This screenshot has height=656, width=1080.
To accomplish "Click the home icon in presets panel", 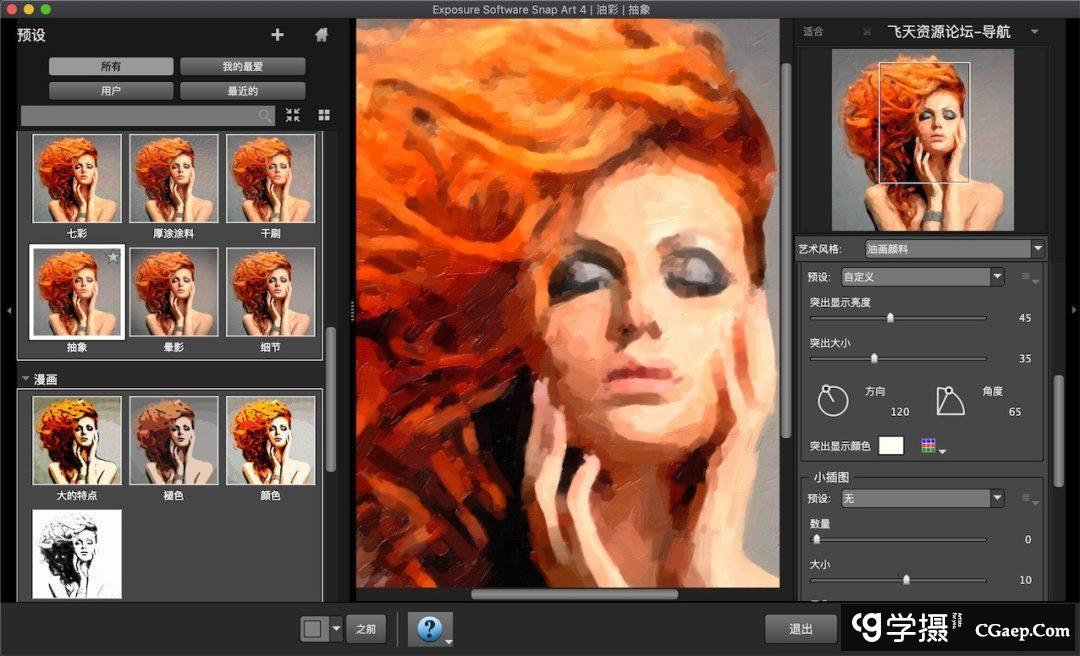I will pos(321,35).
